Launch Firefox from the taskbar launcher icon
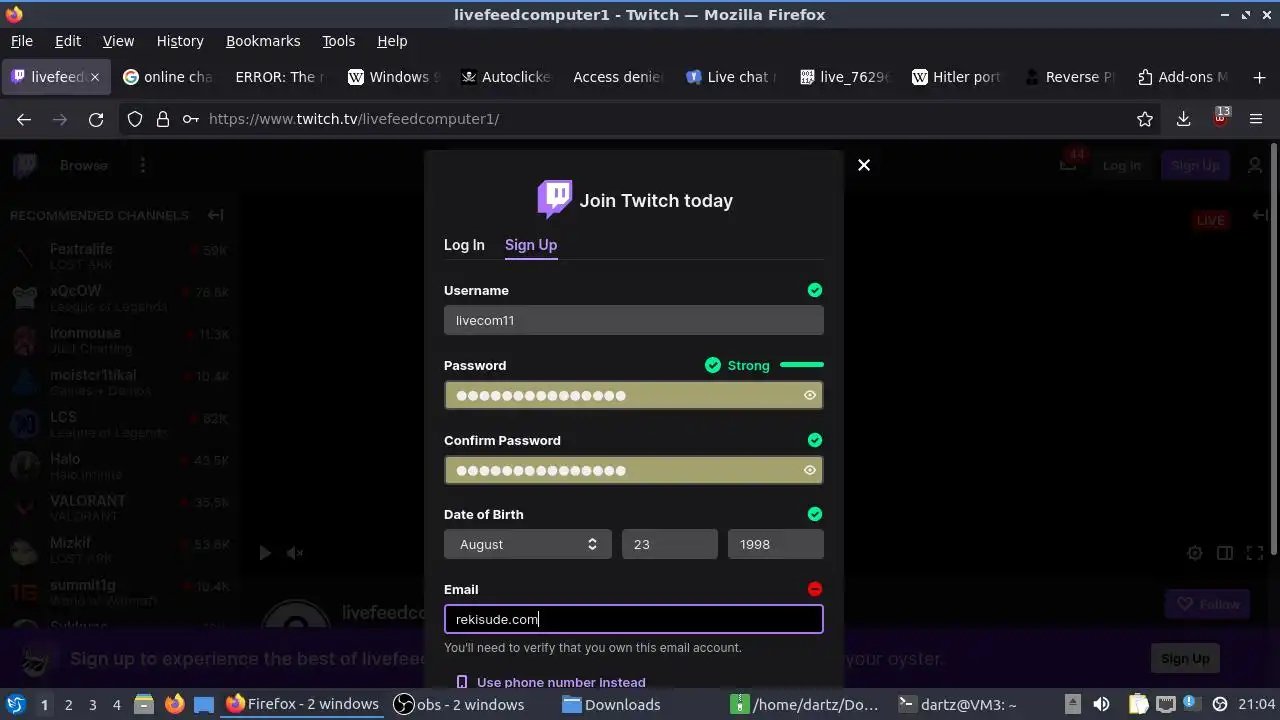 click(174, 704)
